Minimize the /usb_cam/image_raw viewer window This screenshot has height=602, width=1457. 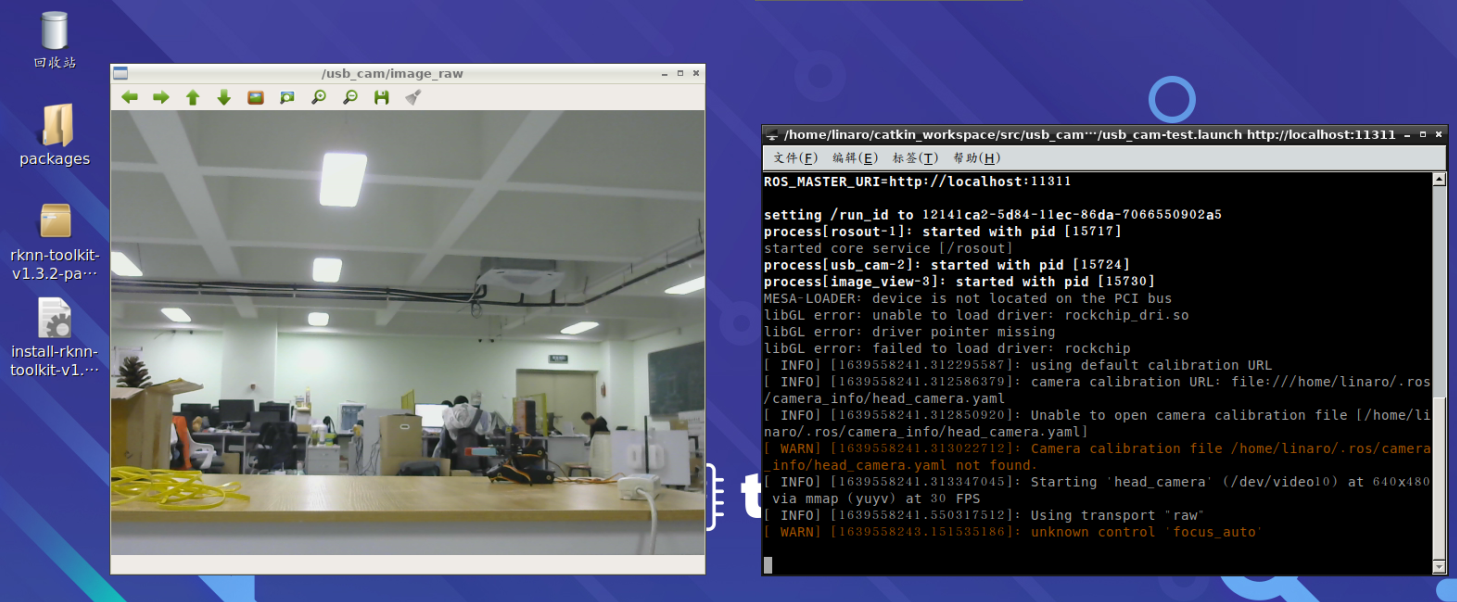665,73
